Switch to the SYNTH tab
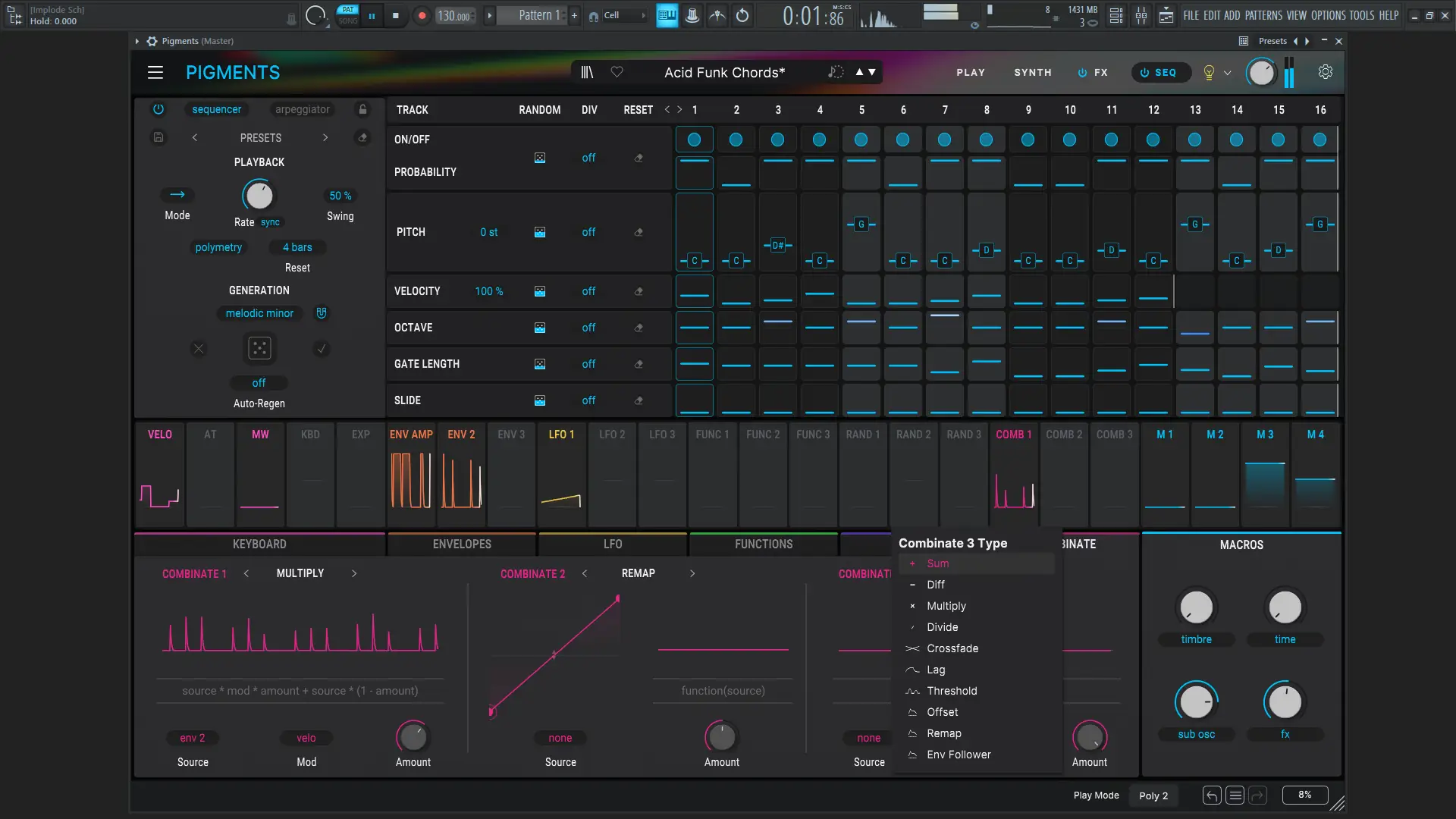 pos(1032,73)
